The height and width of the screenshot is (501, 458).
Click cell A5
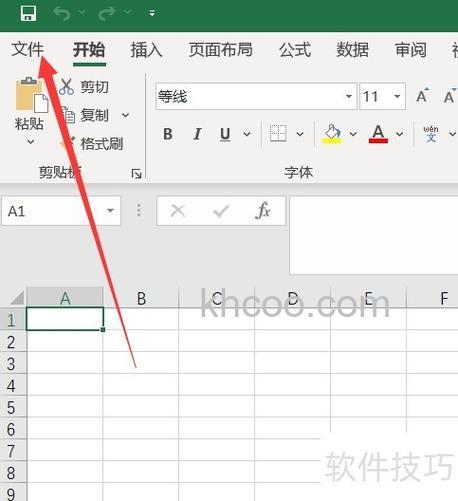coord(65,407)
